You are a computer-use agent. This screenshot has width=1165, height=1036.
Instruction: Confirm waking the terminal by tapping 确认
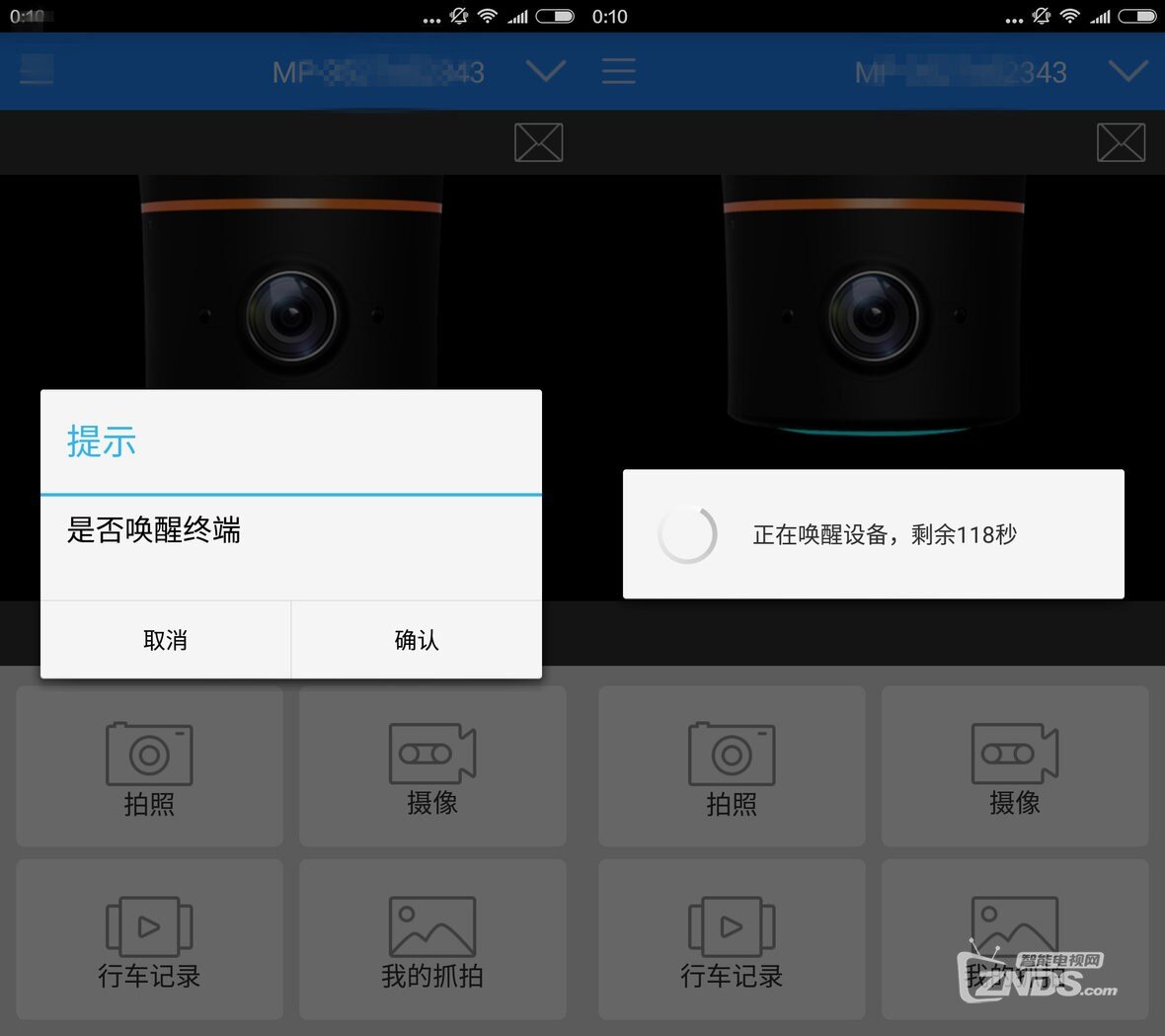pyautogui.click(x=416, y=640)
